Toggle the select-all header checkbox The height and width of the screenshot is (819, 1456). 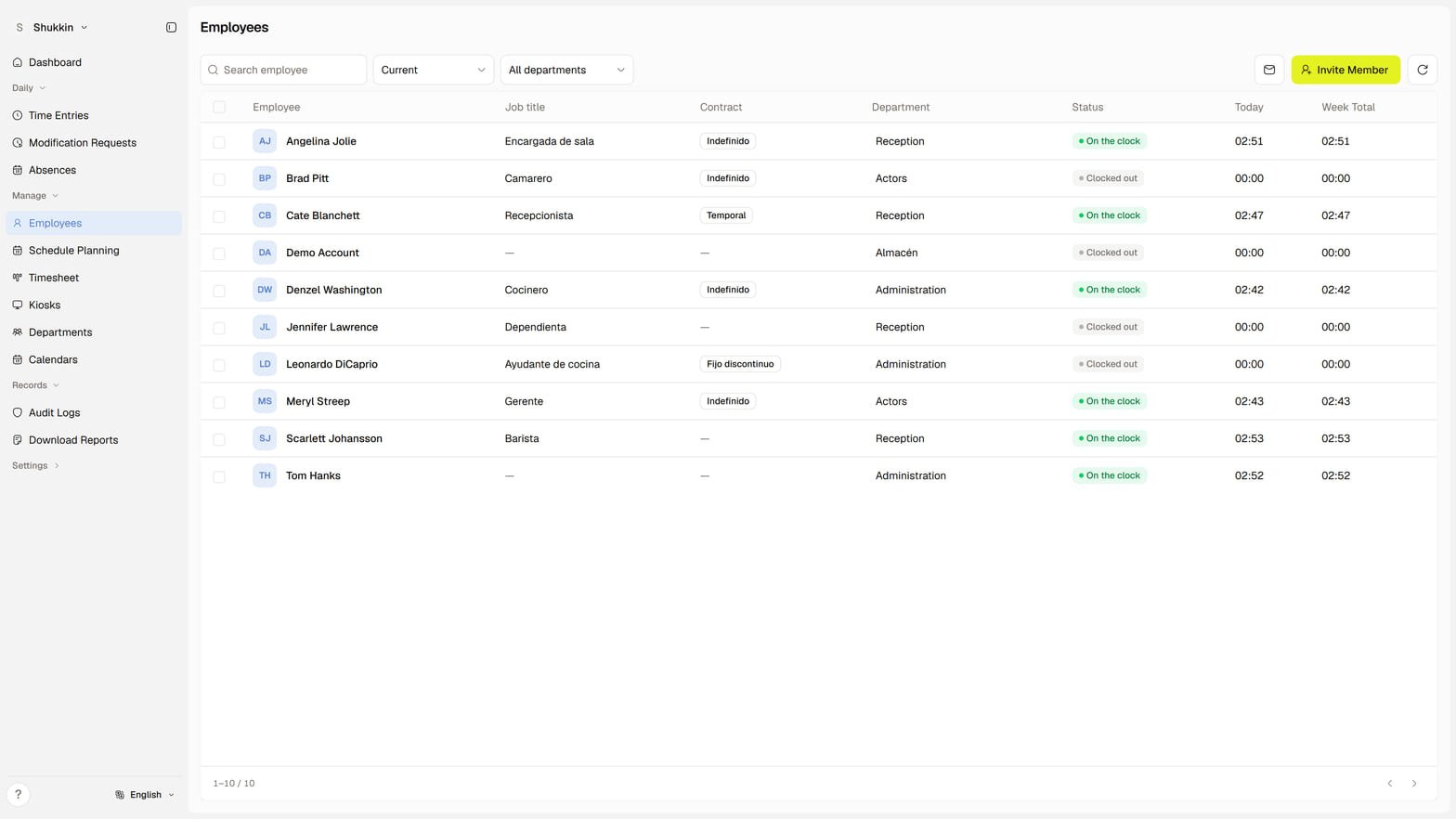219,107
